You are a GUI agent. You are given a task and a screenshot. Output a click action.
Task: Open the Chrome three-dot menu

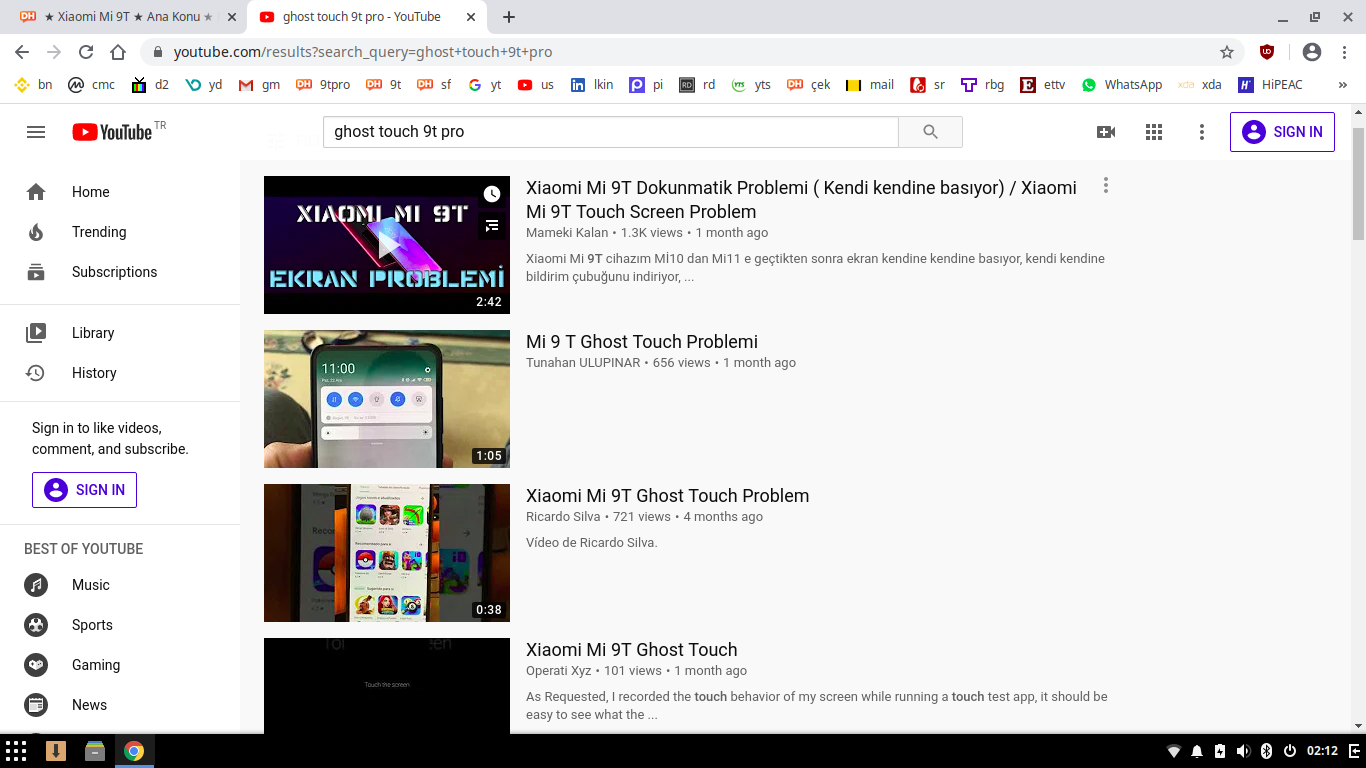(x=1344, y=52)
